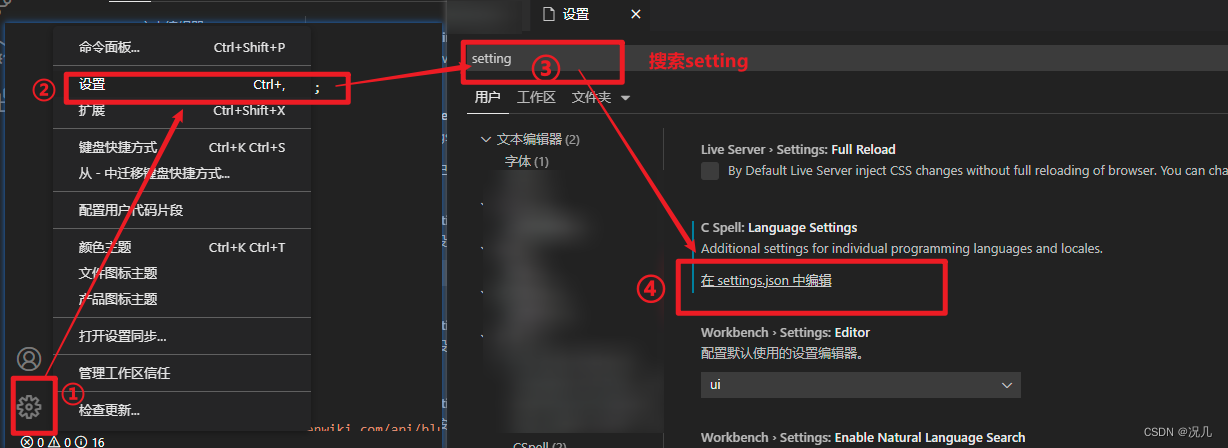
Task: Choose 命令面板... menu entry
Action: click(x=182, y=47)
